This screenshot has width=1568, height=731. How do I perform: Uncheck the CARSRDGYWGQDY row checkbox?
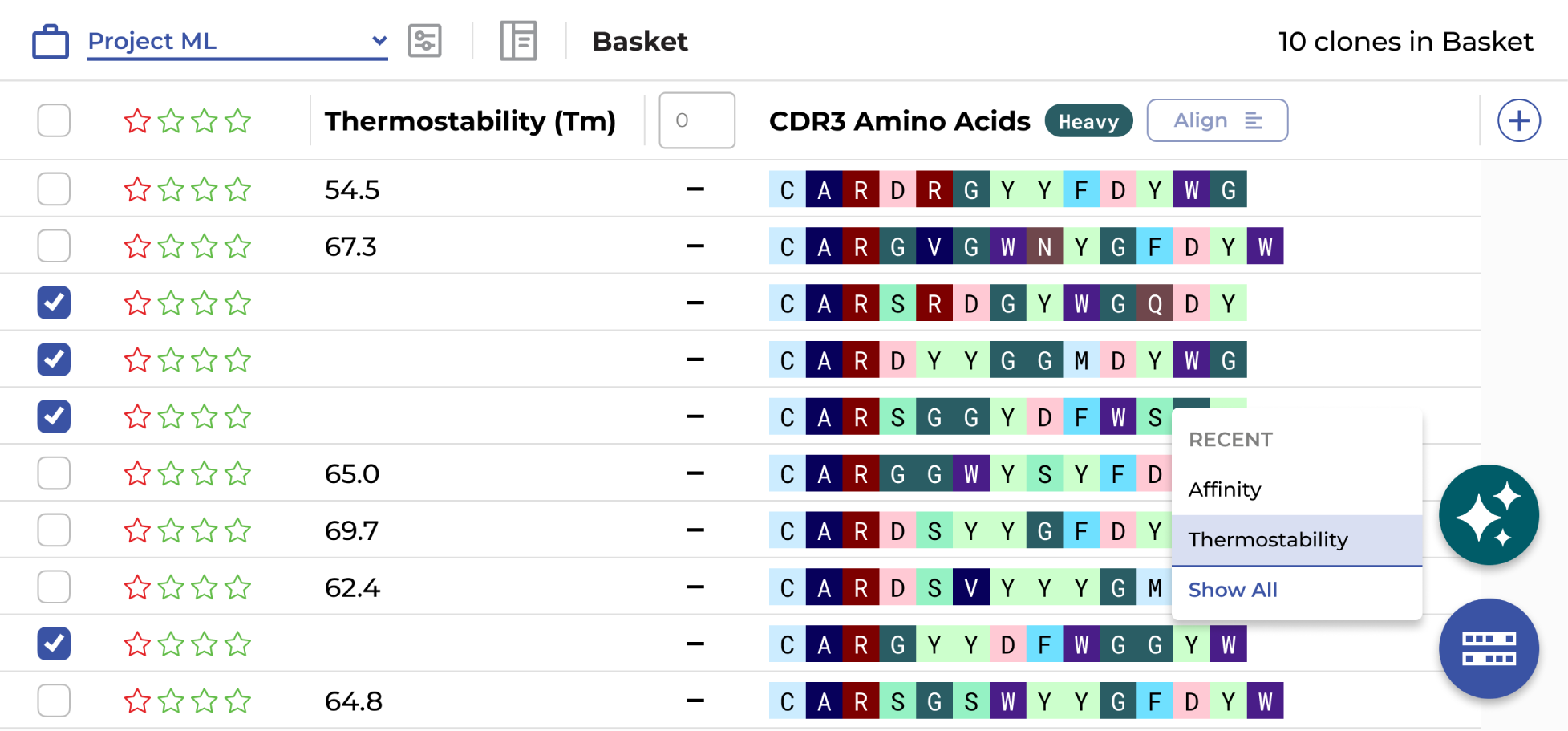point(54,303)
